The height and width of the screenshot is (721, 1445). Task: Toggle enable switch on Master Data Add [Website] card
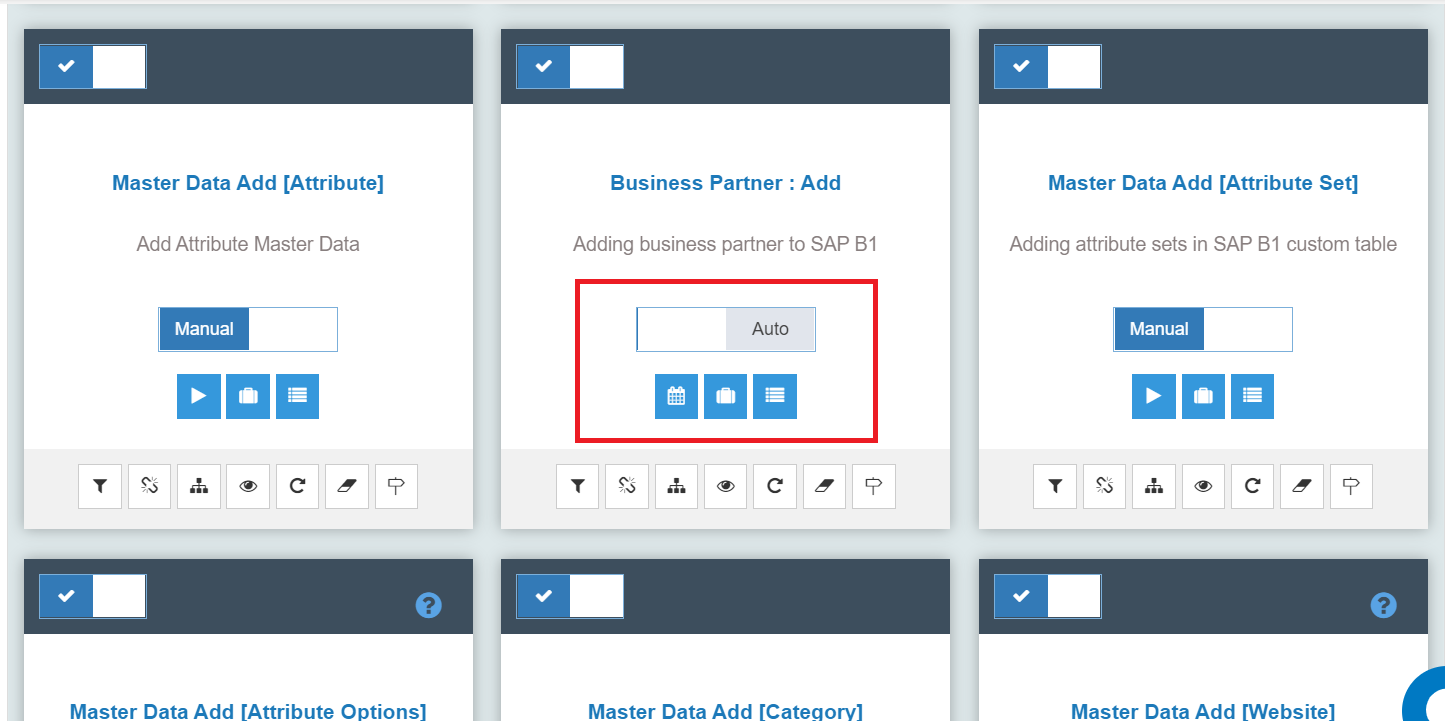click(x=1048, y=596)
